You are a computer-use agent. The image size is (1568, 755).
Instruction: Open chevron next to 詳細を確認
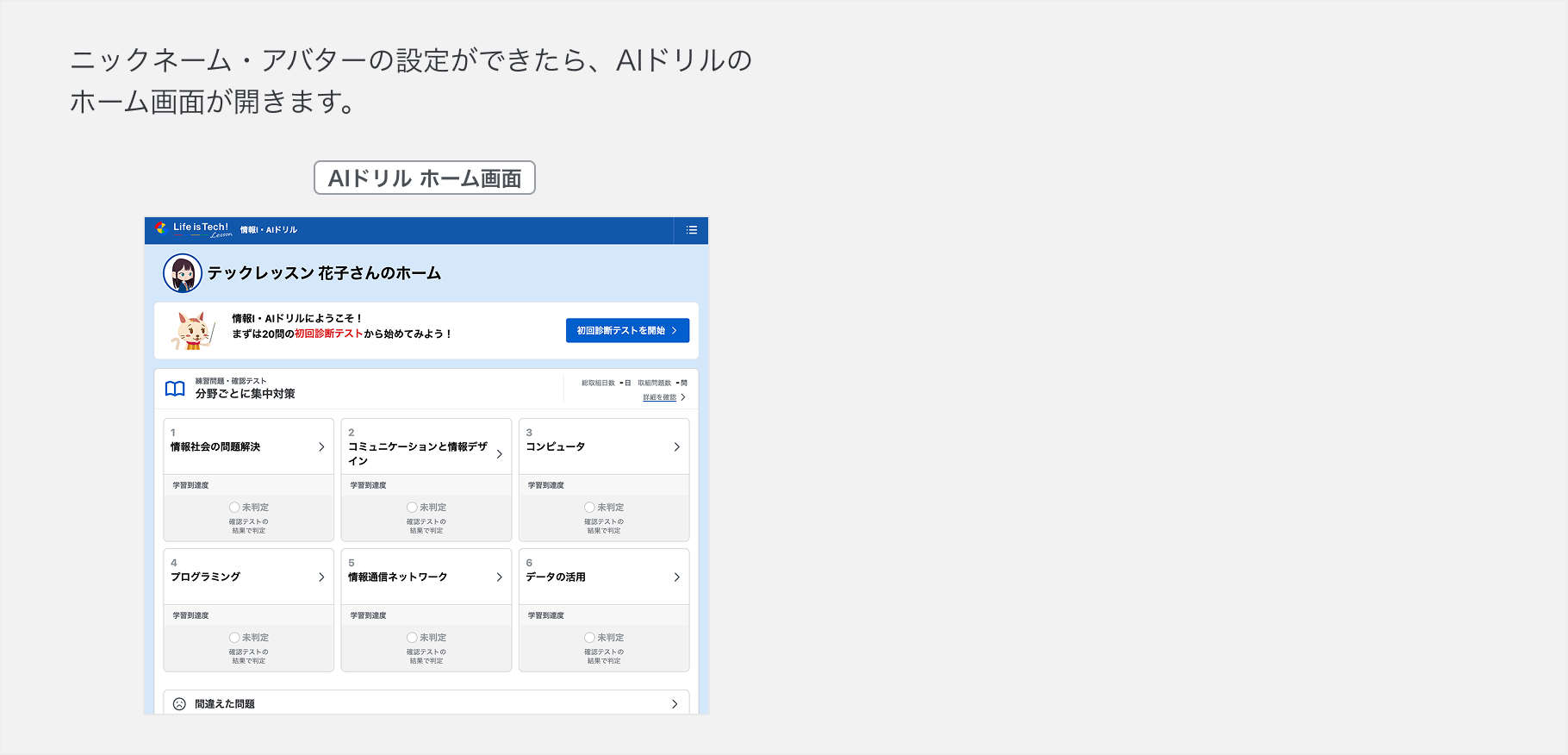click(683, 397)
